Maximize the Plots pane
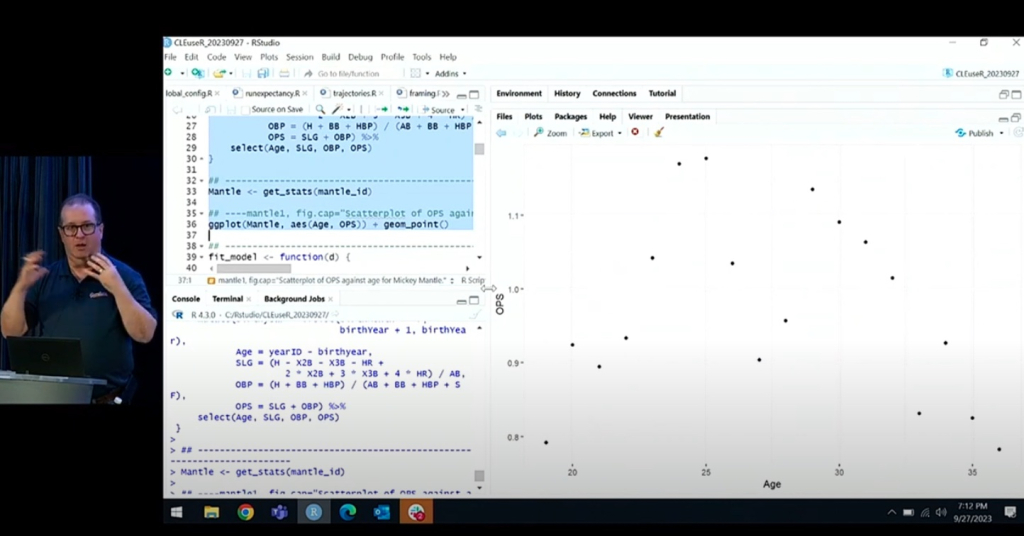This screenshot has width=1024, height=536. tap(1016, 118)
